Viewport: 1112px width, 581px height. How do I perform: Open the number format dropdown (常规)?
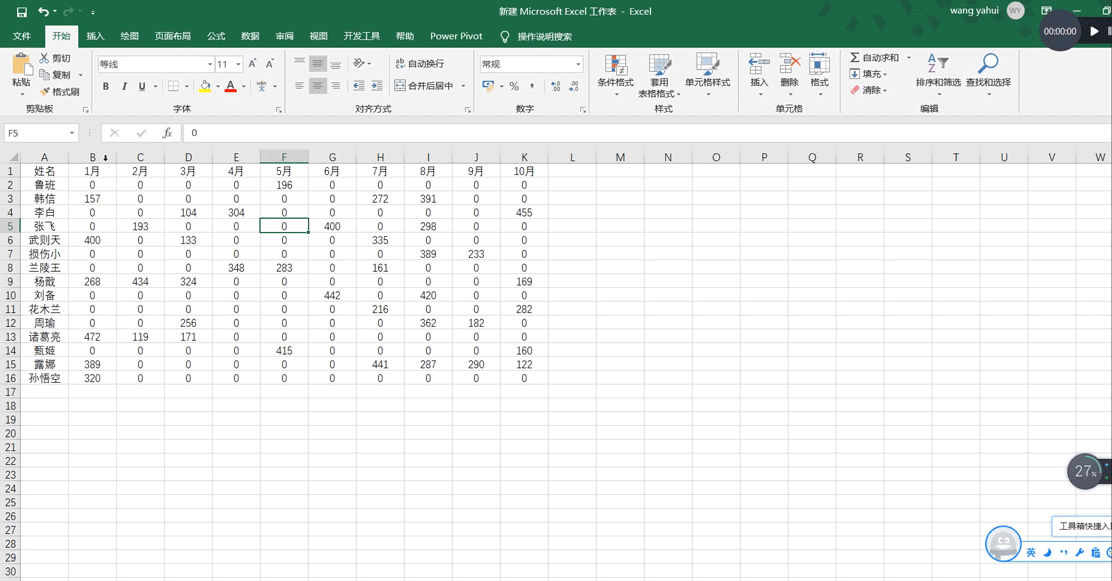[578, 64]
